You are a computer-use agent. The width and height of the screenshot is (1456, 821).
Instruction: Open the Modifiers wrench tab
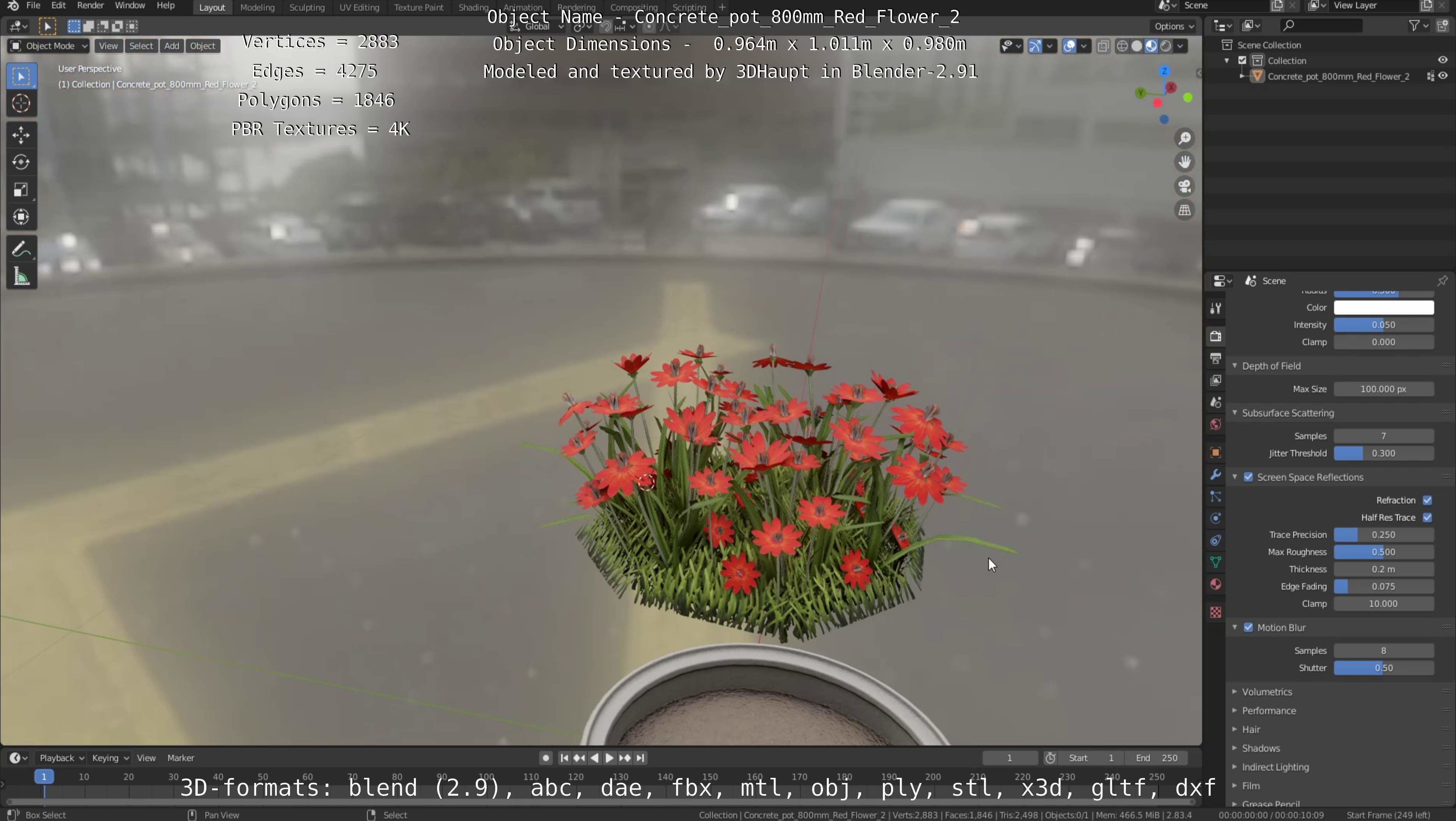tap(1216, 475)
